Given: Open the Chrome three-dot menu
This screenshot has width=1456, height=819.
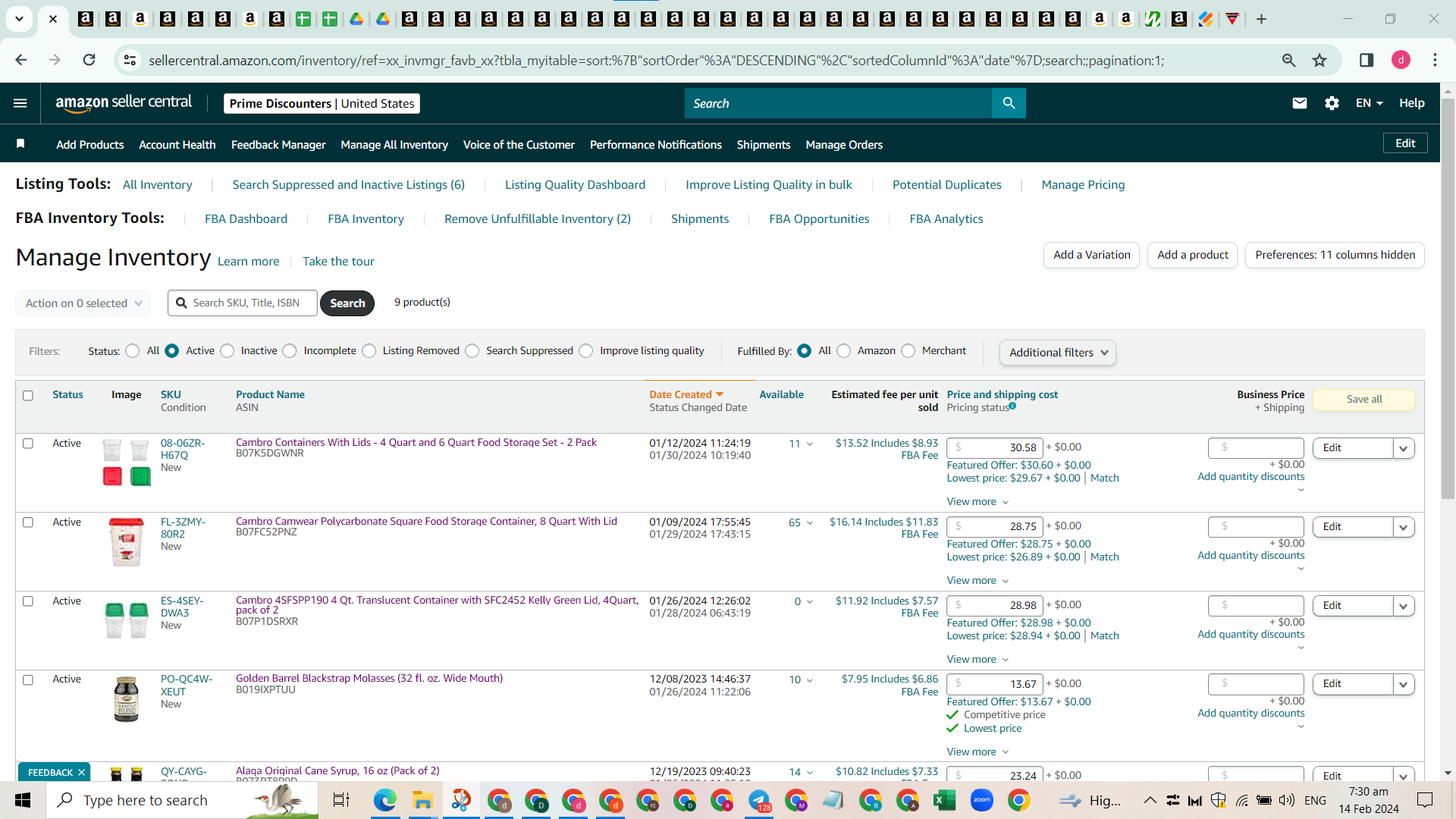Looking at the screenshot, I should click(1435, 60).
